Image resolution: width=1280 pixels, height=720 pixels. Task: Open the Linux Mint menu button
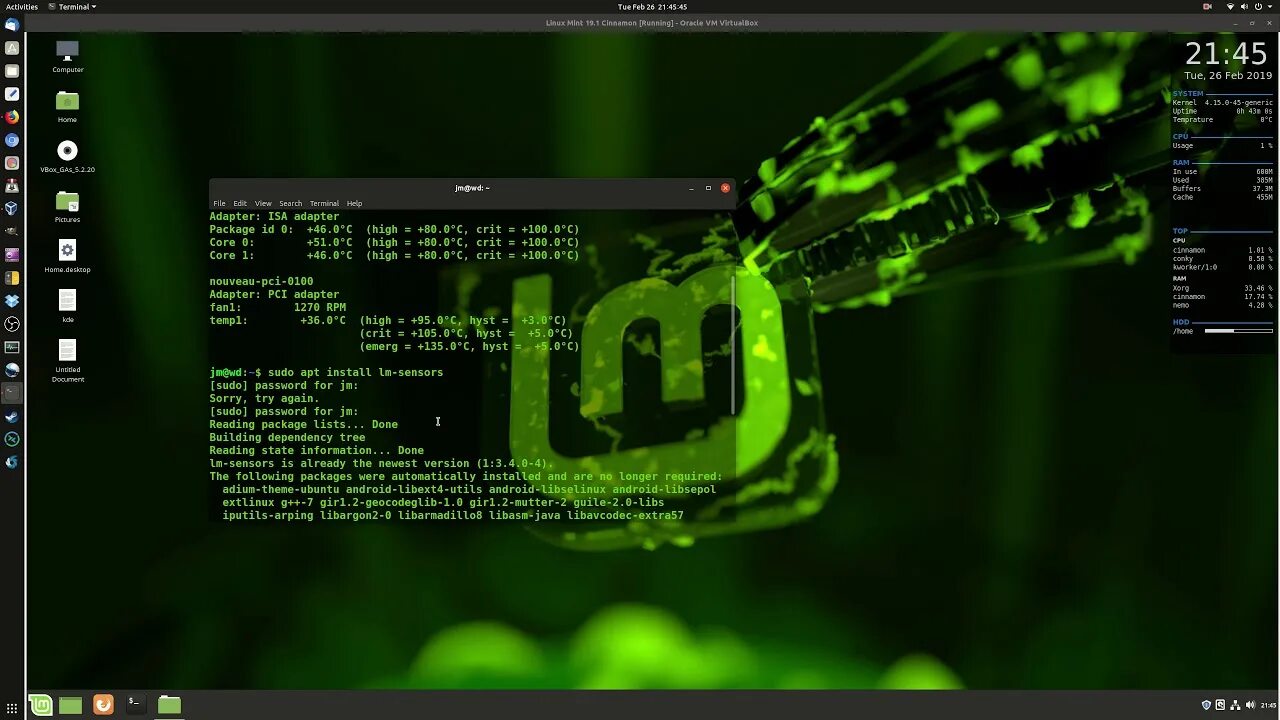coord(40,705)
